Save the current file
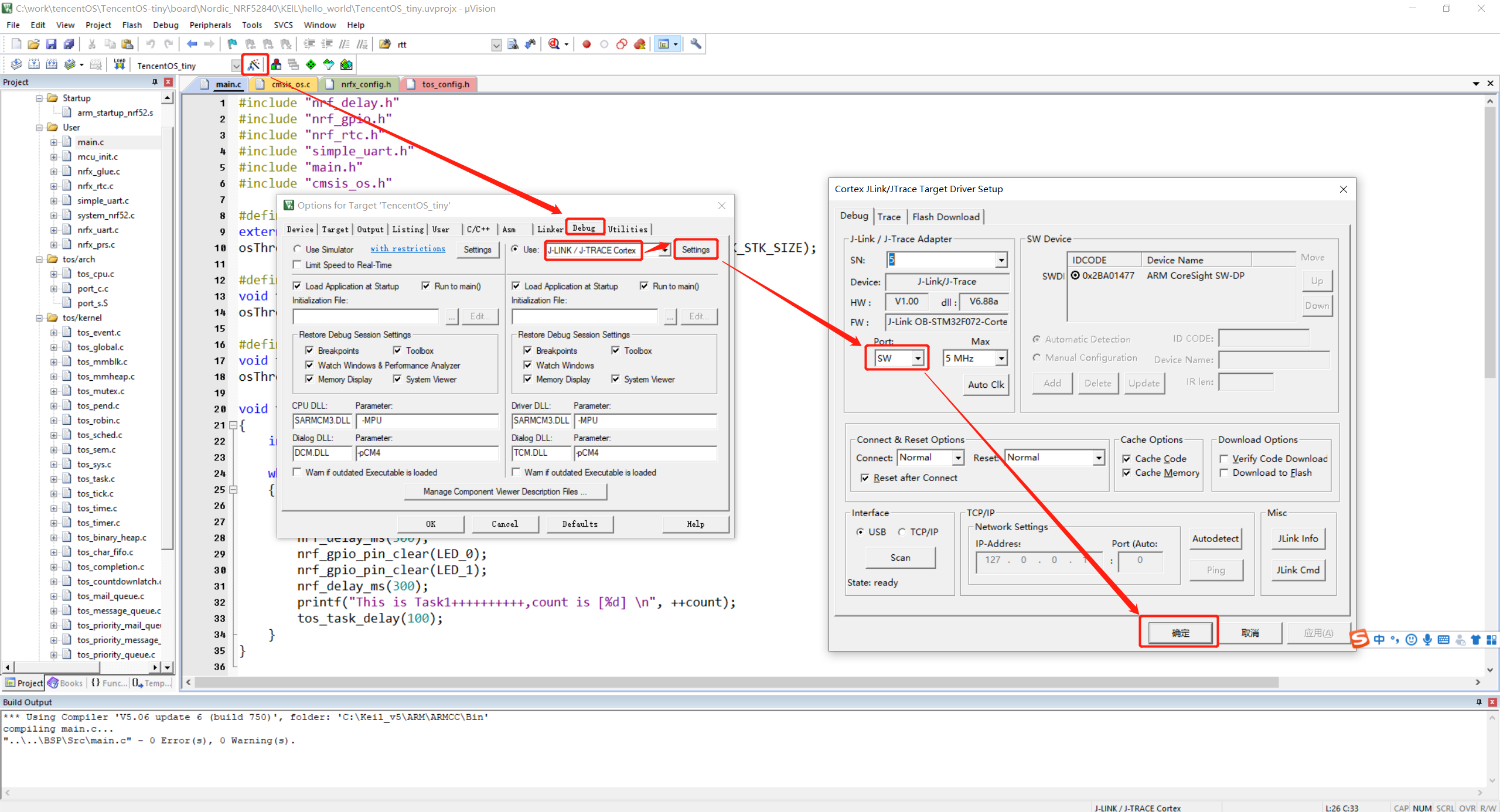 coord(51,44)
